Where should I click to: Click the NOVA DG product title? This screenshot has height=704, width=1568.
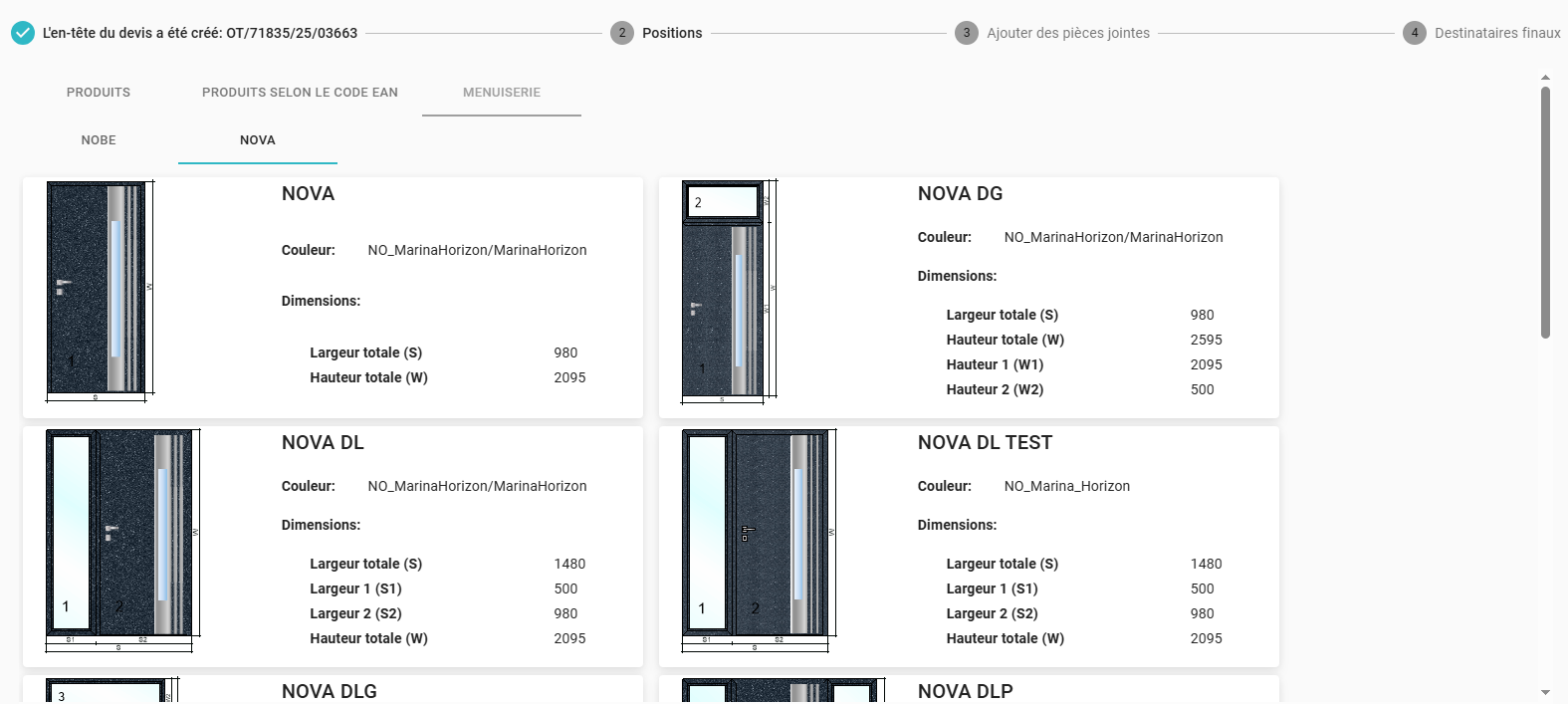pyautogui.click(x=960, y=194)
